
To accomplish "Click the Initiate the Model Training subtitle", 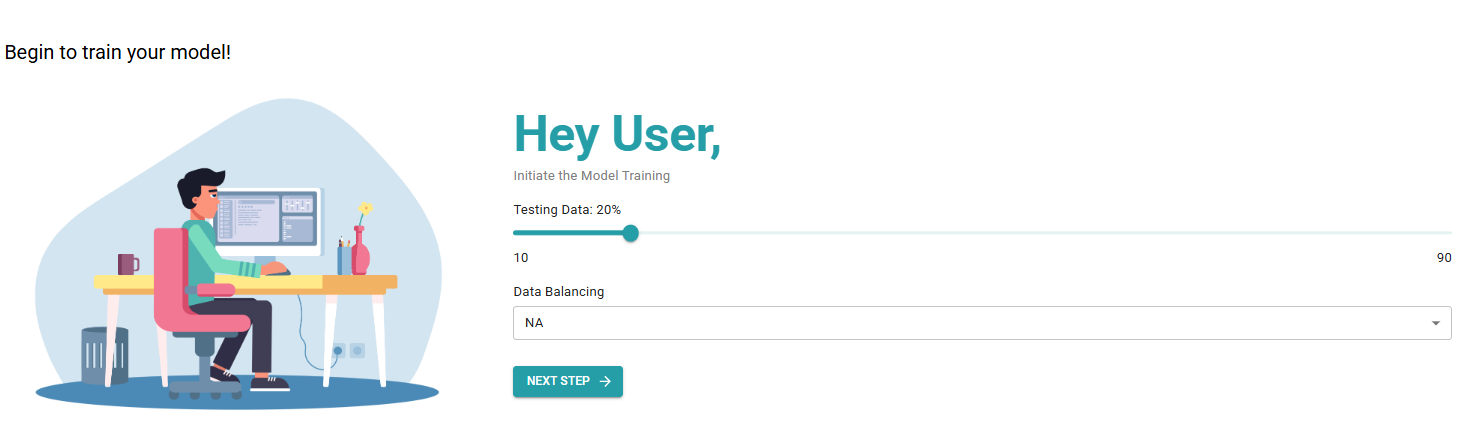I will (x=591, y=176).
